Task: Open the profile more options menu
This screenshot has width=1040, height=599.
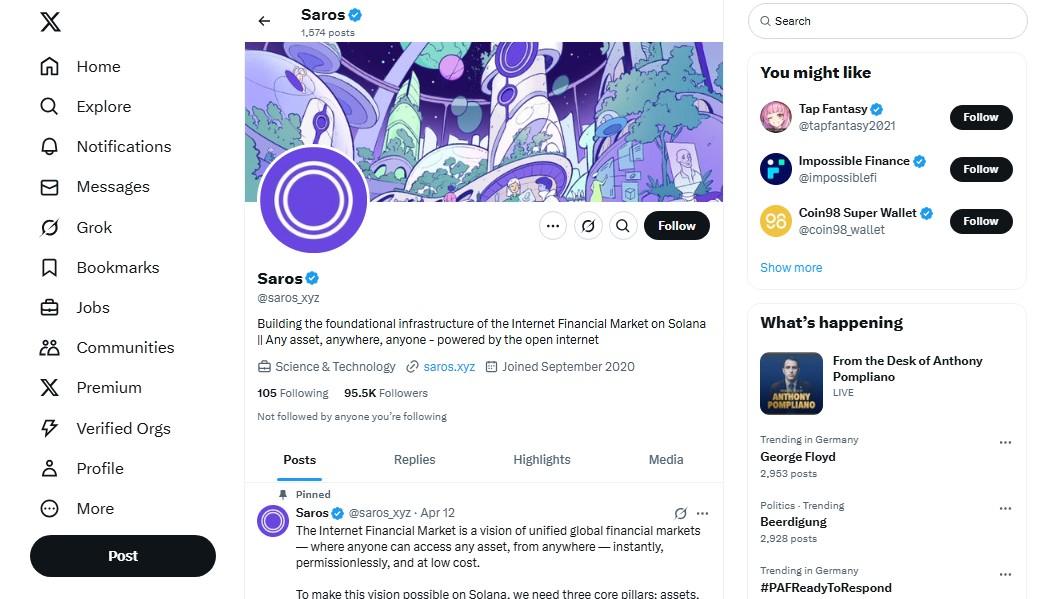Action: pos(553,226)
